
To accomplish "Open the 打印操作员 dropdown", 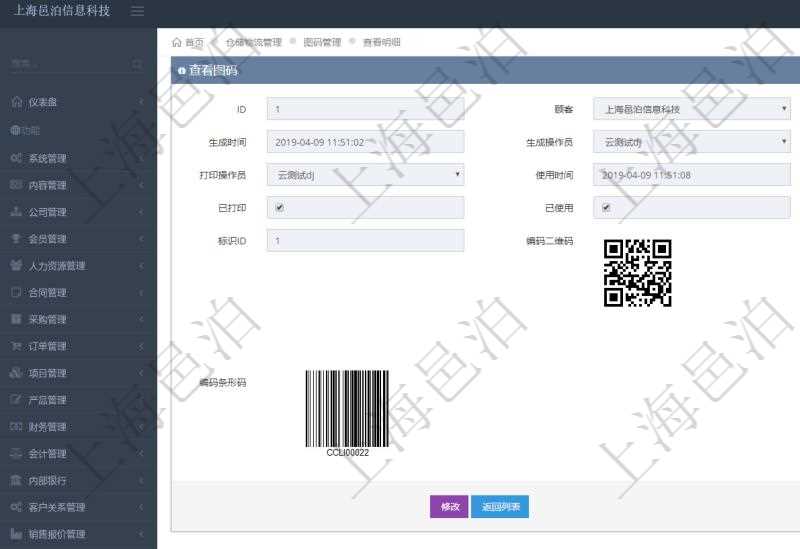I will point(365,175).
